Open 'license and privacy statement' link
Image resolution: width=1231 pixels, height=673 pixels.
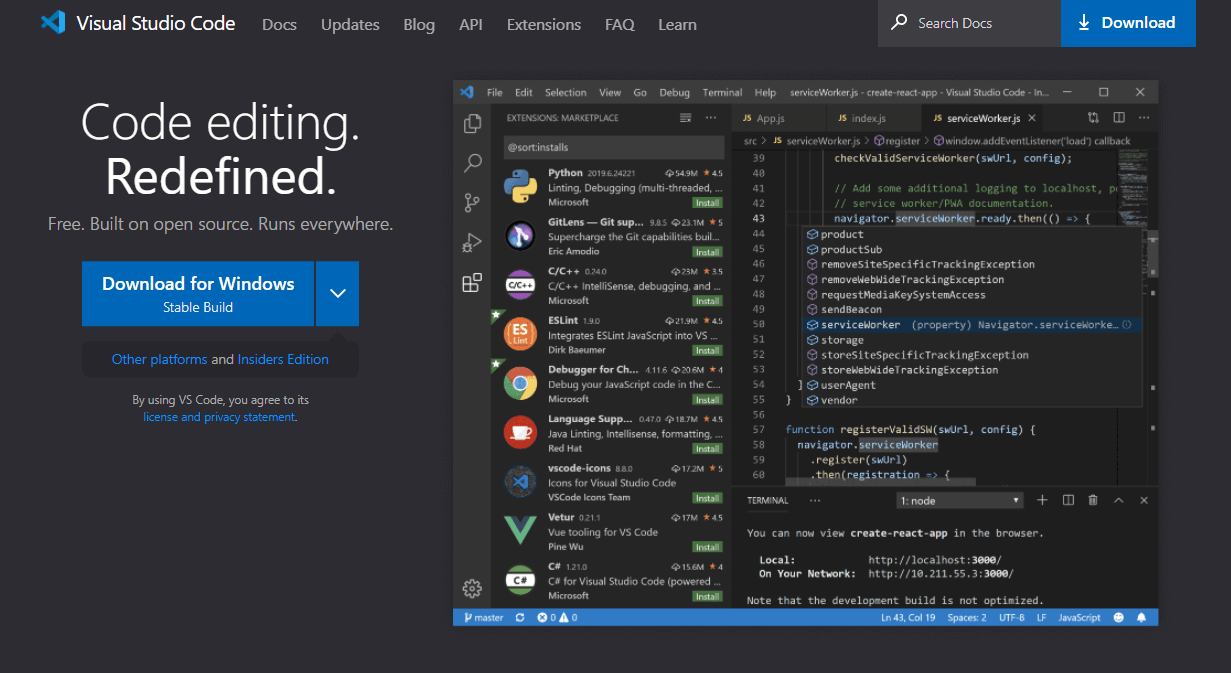coord(220,417)
